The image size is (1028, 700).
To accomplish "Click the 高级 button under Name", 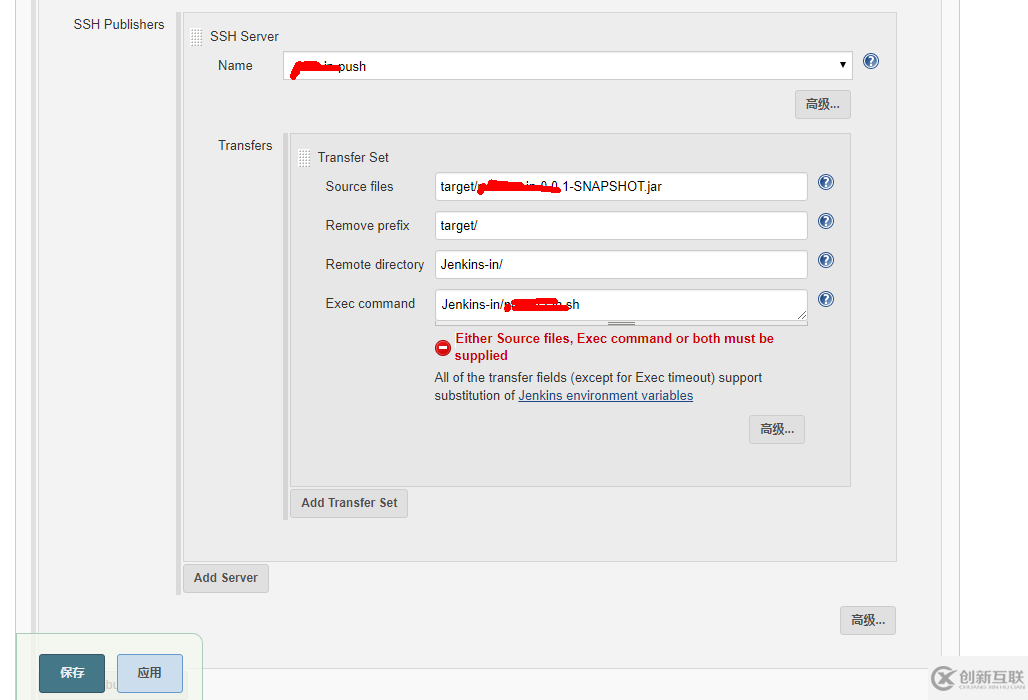I will pos(823,105).
